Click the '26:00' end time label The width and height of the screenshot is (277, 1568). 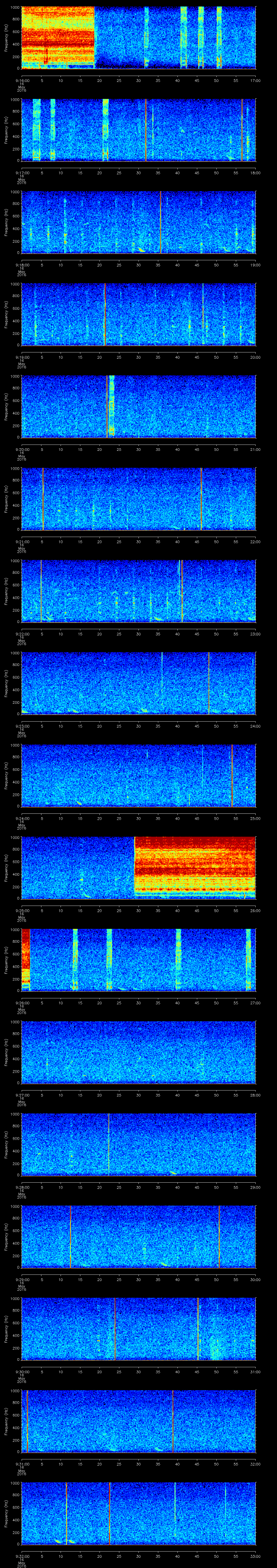point(255,910)
